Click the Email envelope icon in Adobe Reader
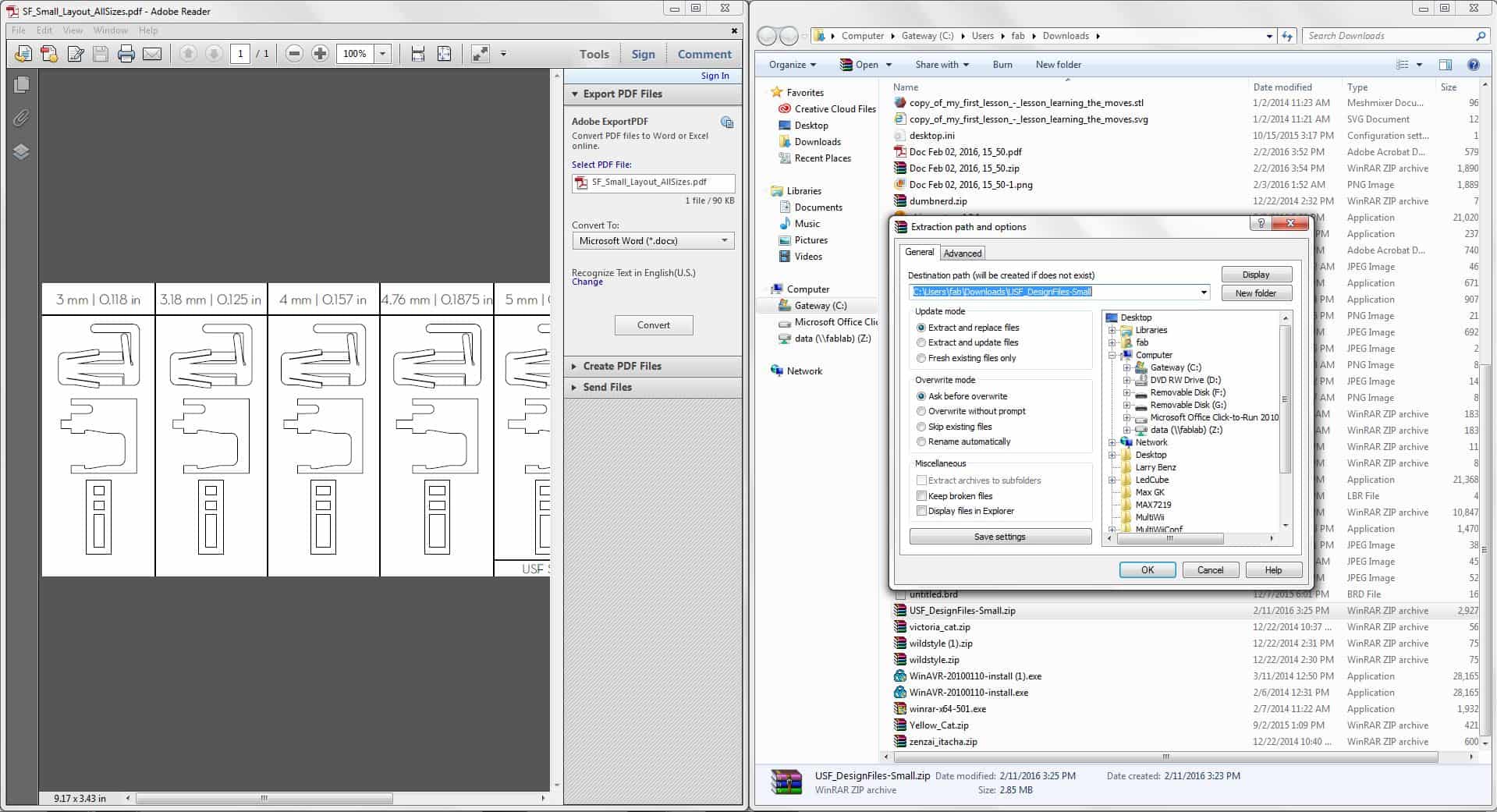Screen dimensions: 1497x812 152,54
